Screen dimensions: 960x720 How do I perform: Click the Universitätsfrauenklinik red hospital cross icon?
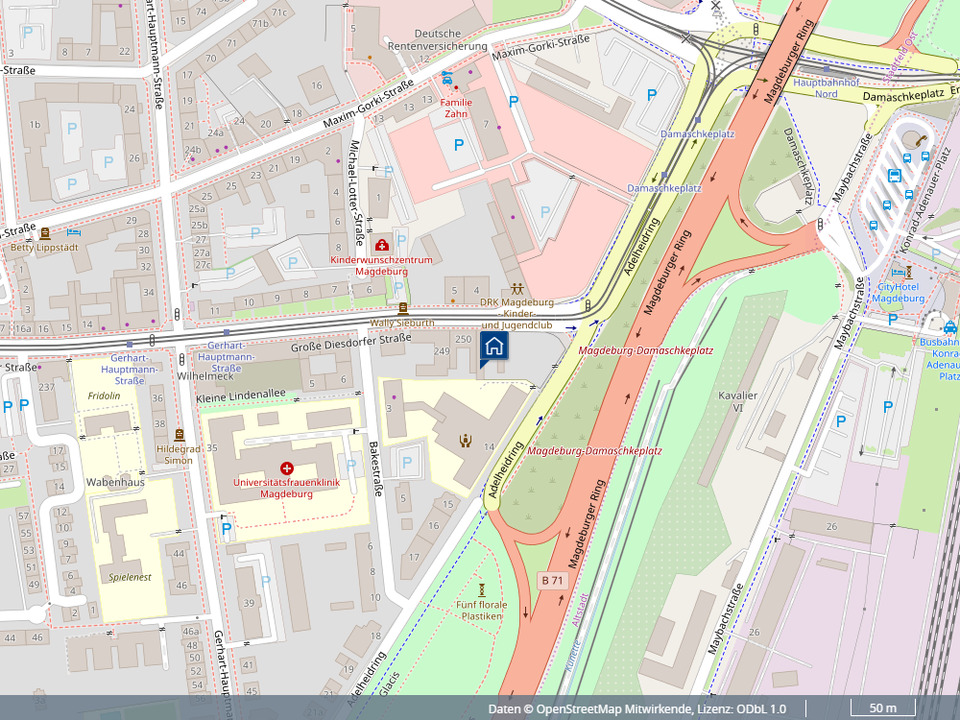(287, 467)
